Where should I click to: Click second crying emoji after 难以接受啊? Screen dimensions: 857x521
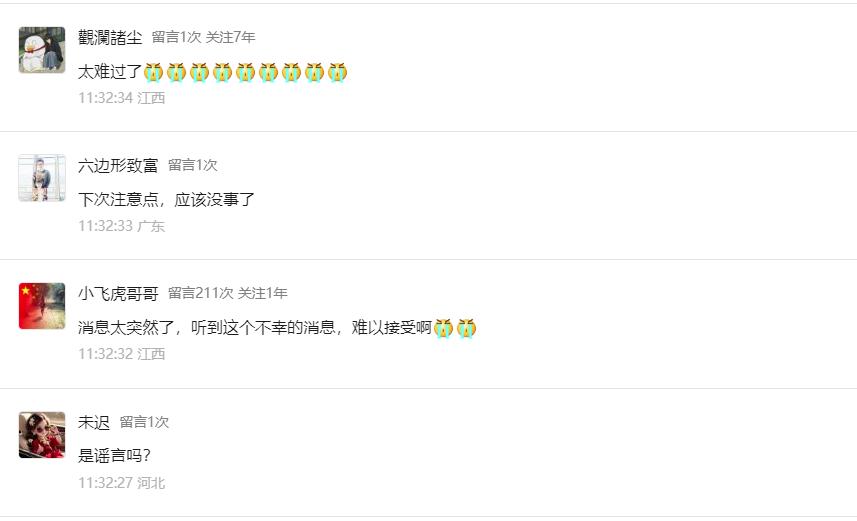click(x=466, y=328)
